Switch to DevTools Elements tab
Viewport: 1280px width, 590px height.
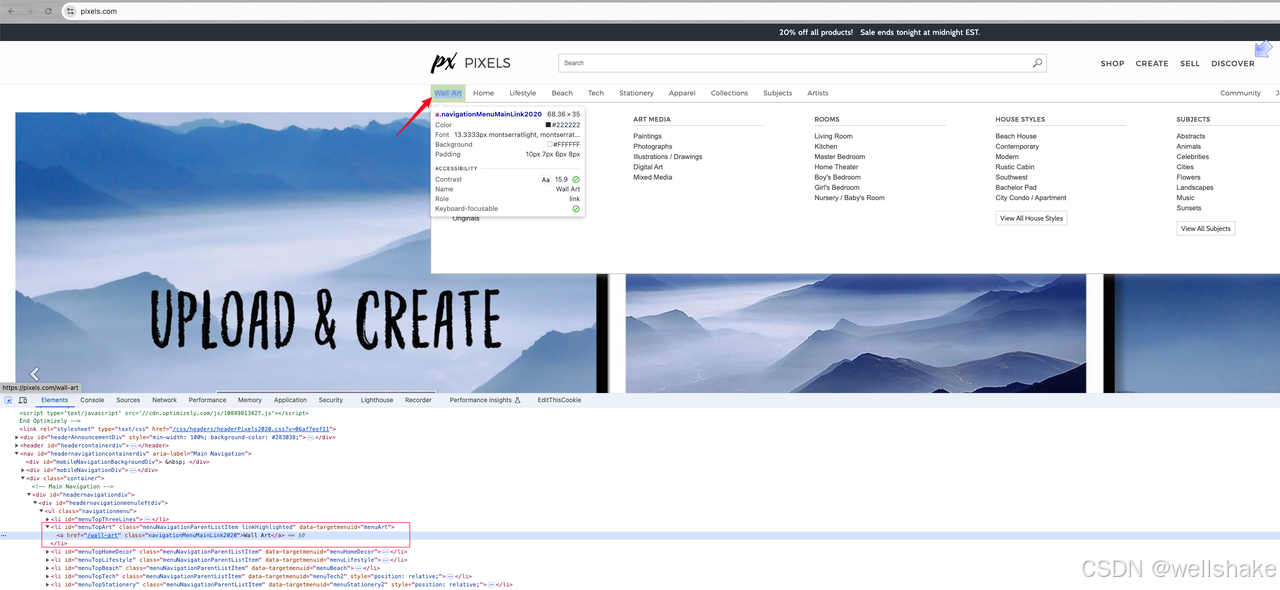tap(54, 400)
